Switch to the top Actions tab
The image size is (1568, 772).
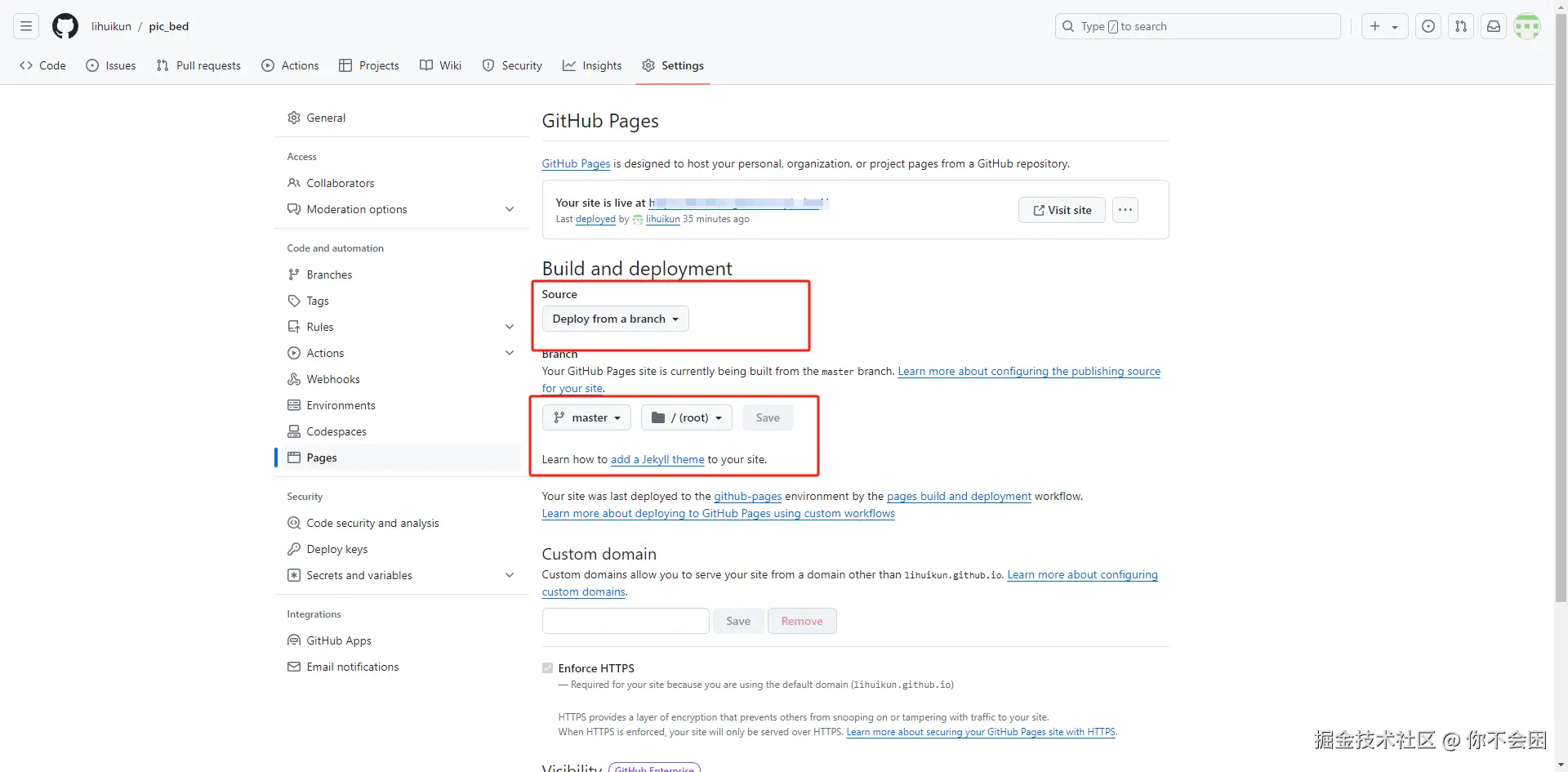(x=290, y=65)
